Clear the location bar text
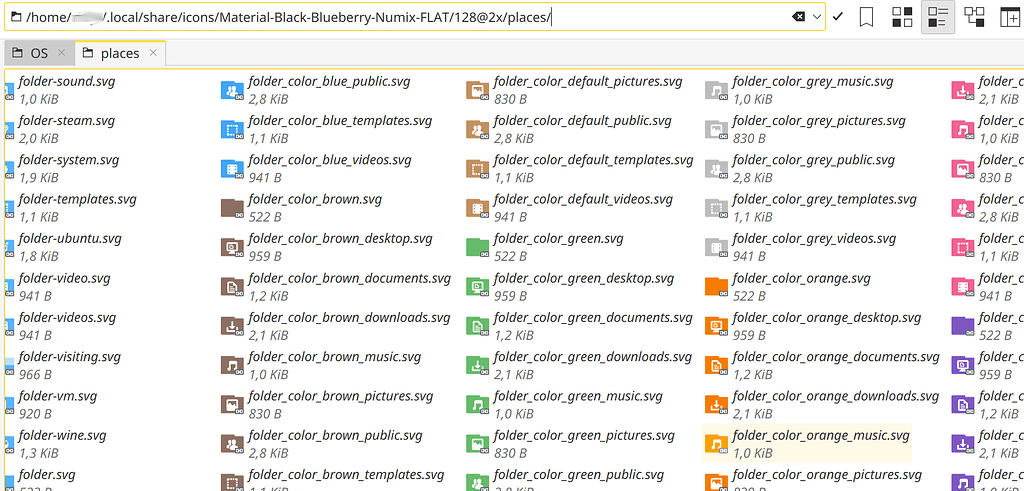This screenshot has width=1024, height=491. pyautogui.click(x=798, y=17)
